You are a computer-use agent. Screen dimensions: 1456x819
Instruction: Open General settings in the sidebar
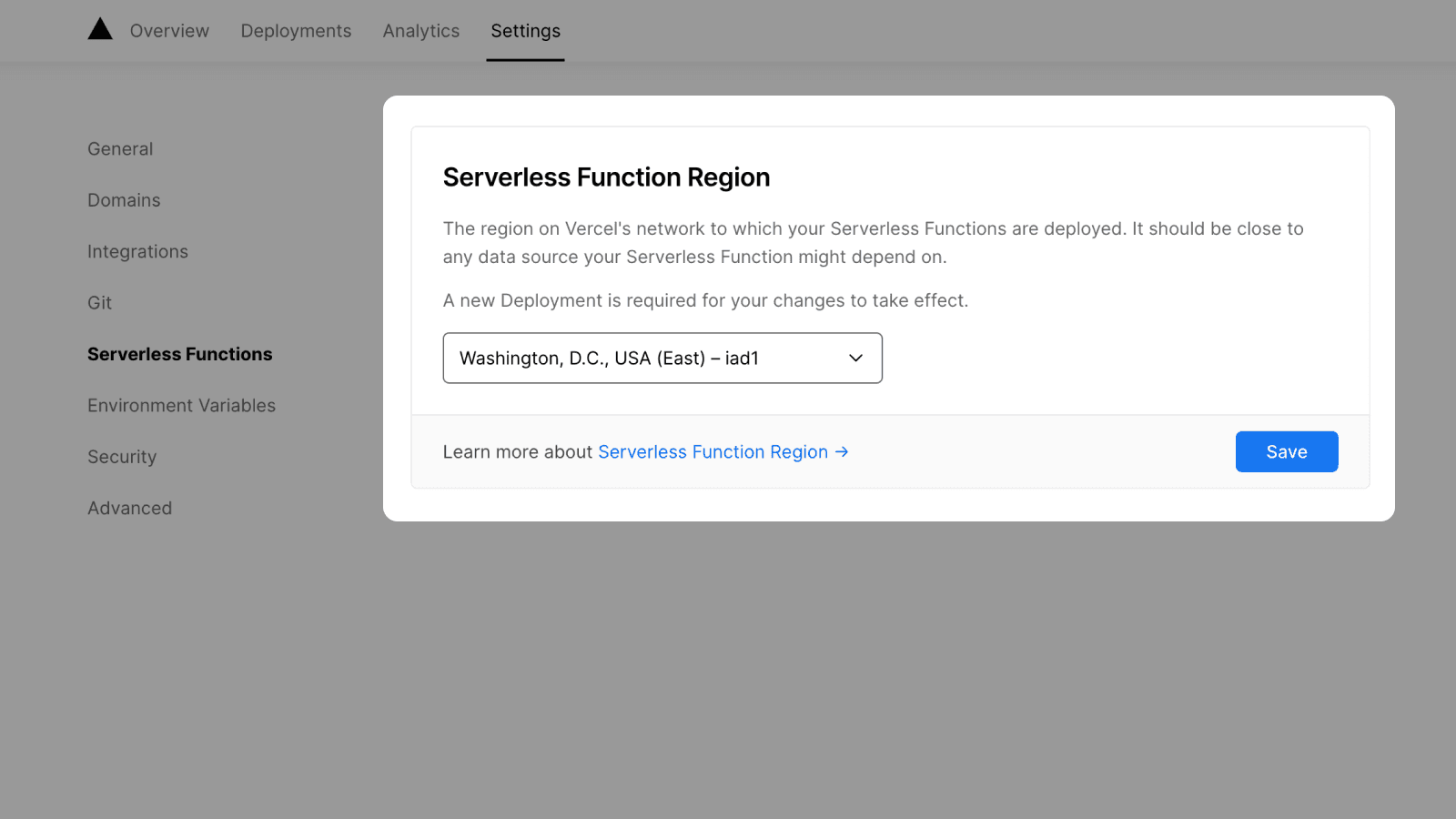click(120, 149)
